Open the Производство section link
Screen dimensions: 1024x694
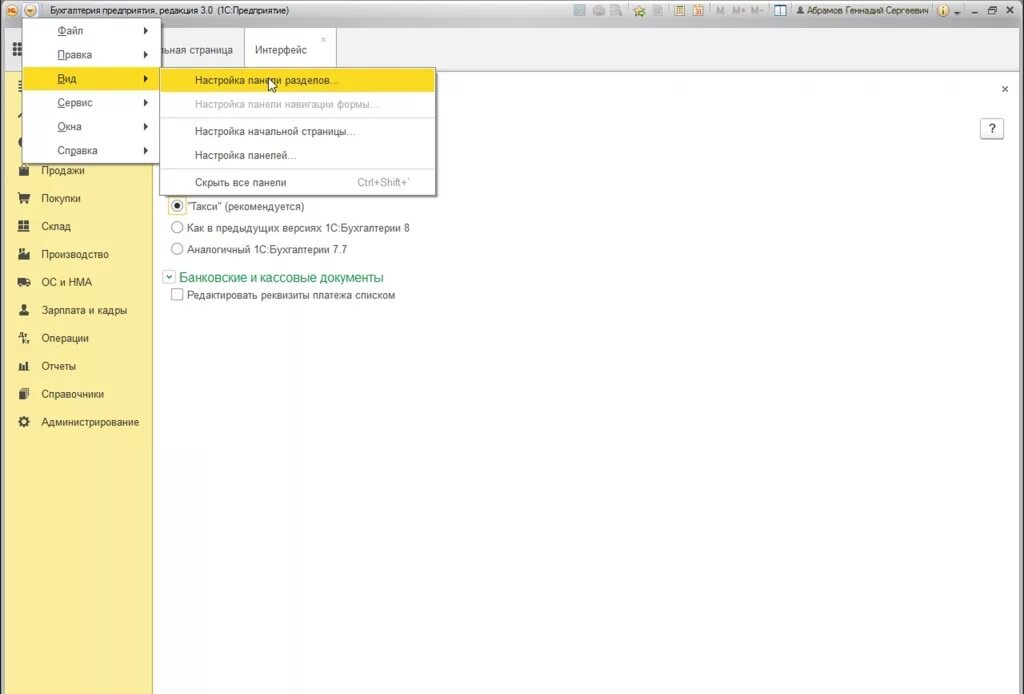point(74,254)
